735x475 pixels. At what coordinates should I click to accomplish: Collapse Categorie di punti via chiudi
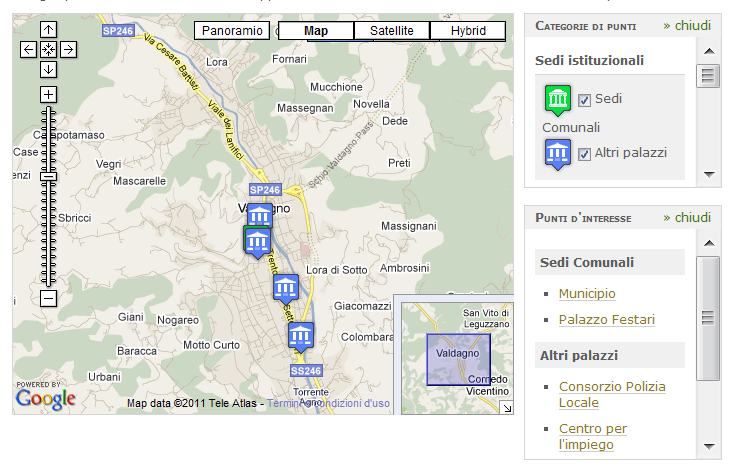coord(686,25)
